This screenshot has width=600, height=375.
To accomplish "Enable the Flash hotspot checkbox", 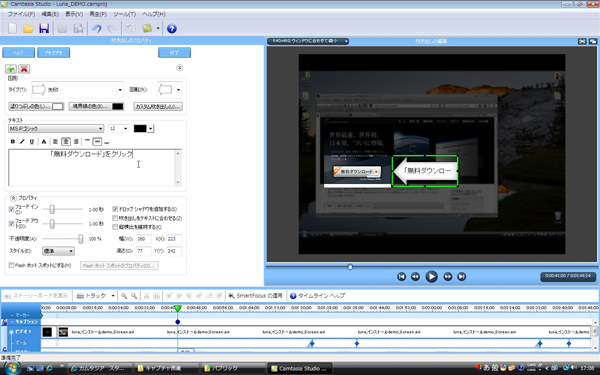I will [11, 265].
